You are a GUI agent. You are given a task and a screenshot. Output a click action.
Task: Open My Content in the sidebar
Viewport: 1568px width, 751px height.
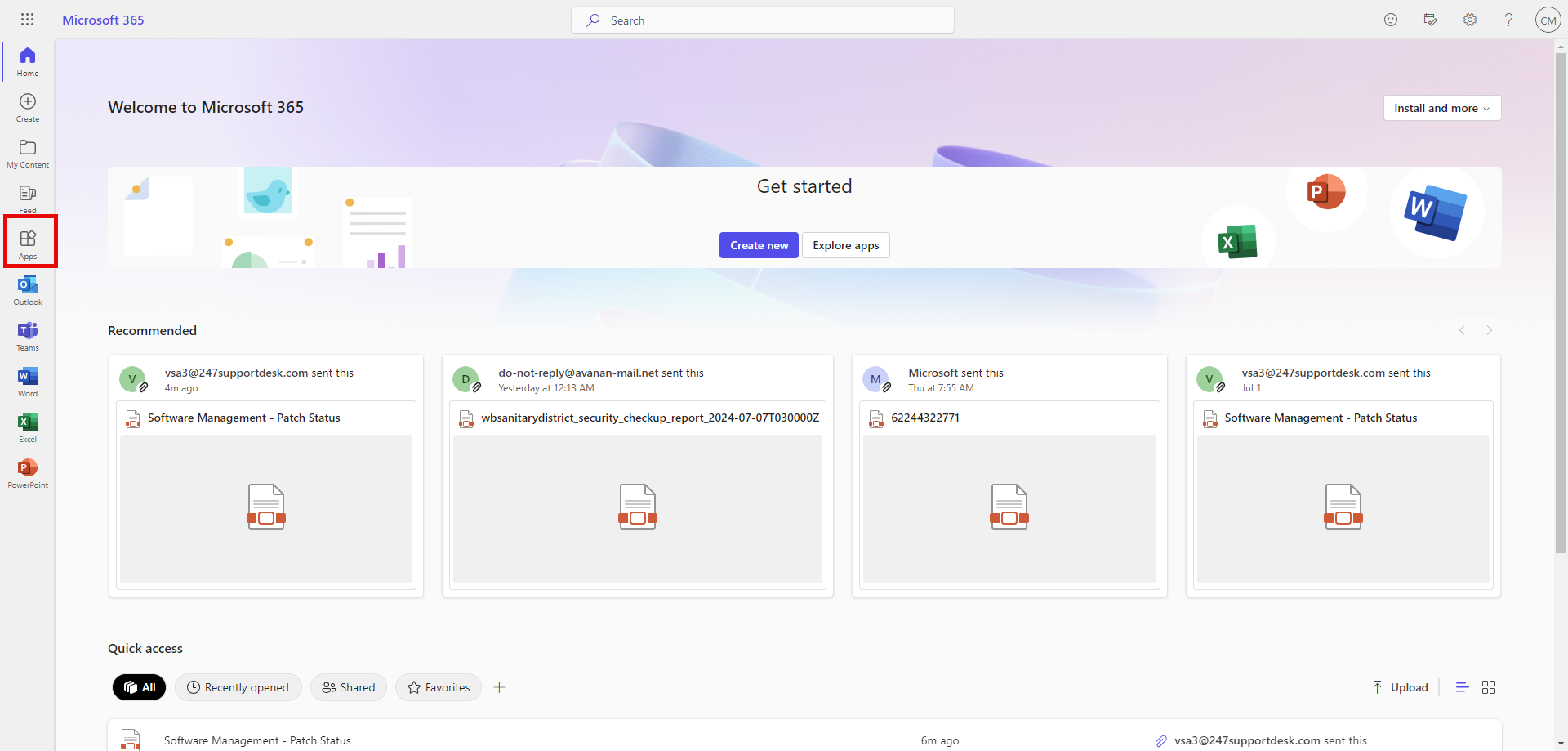pyautogui.click(x=28, y=154)
